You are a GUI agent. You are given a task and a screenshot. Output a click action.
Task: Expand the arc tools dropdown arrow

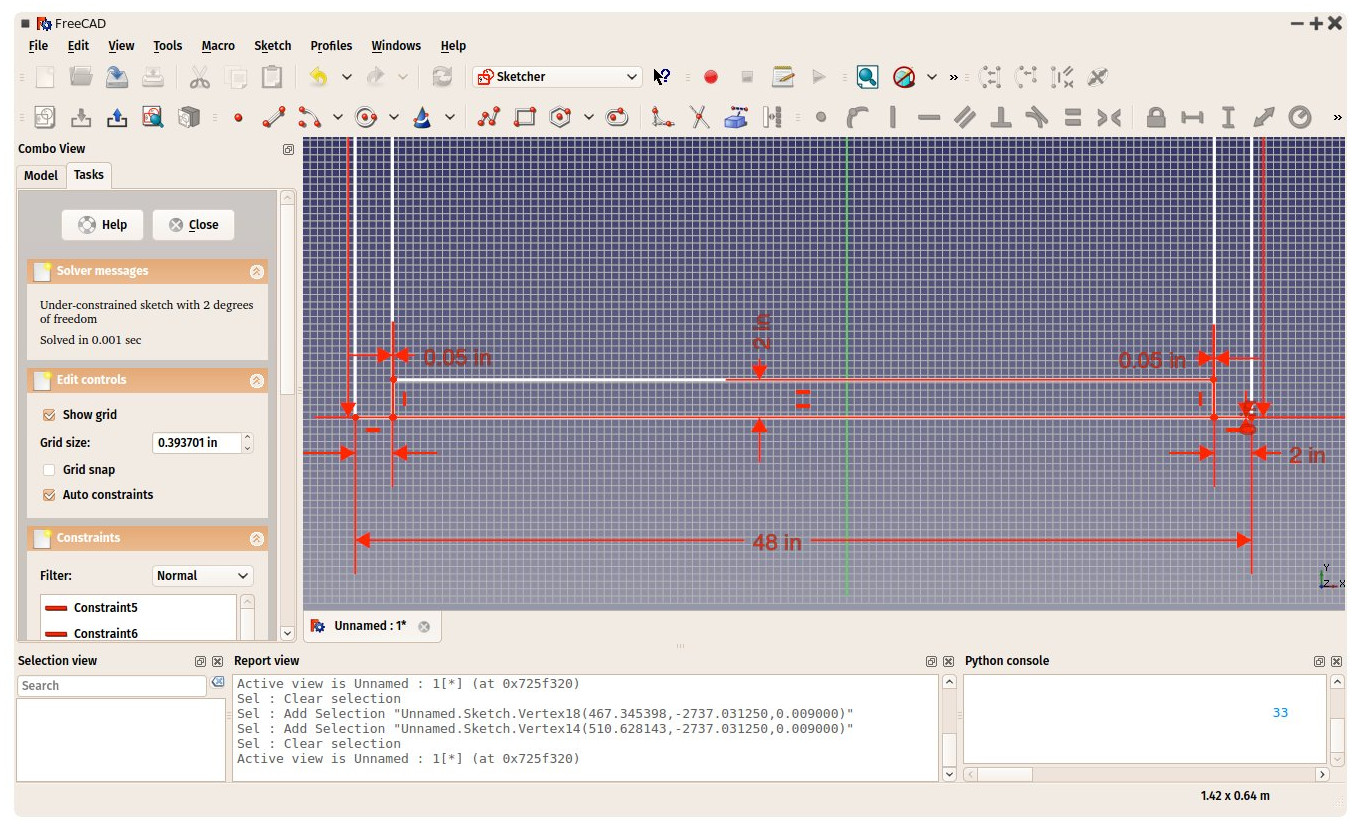coord(338,118)
